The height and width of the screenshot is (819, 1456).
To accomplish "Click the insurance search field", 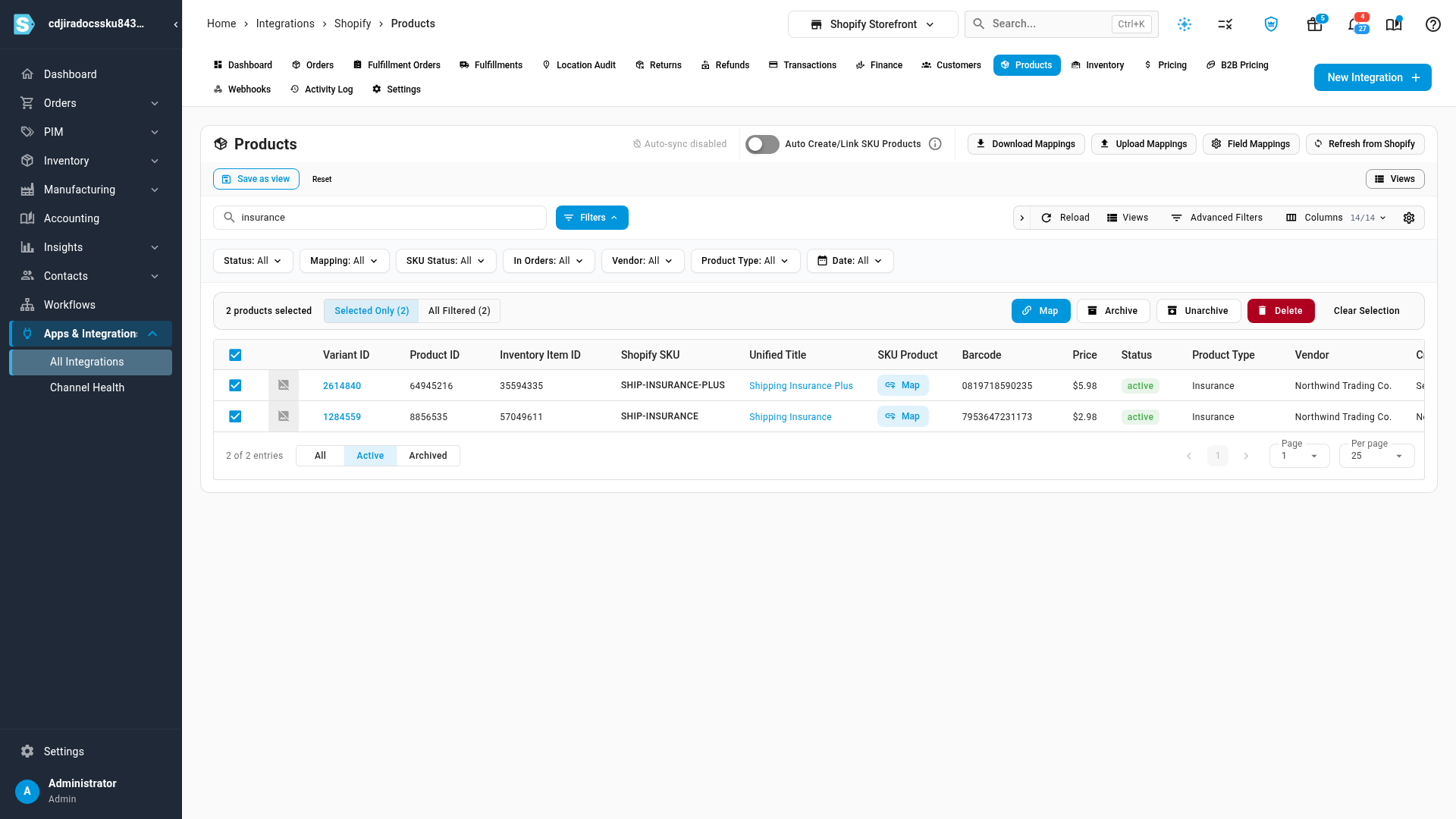I will point(380,218).
